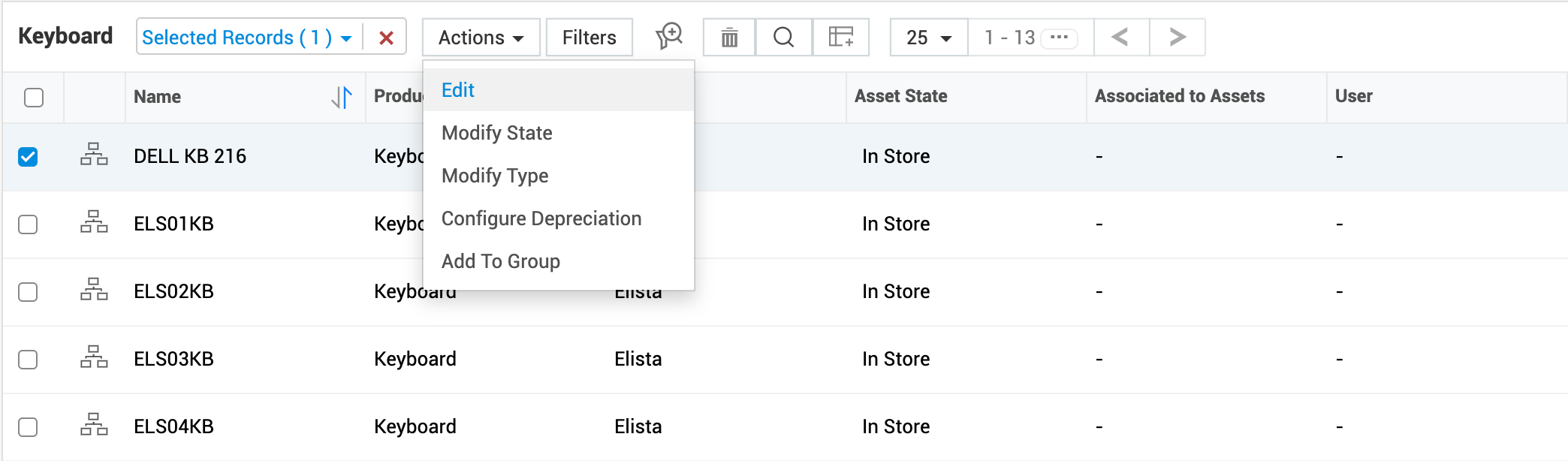Click the advanced search pin icon
This screenshot has height=461, width=1568.
click(x=668, y=36)
